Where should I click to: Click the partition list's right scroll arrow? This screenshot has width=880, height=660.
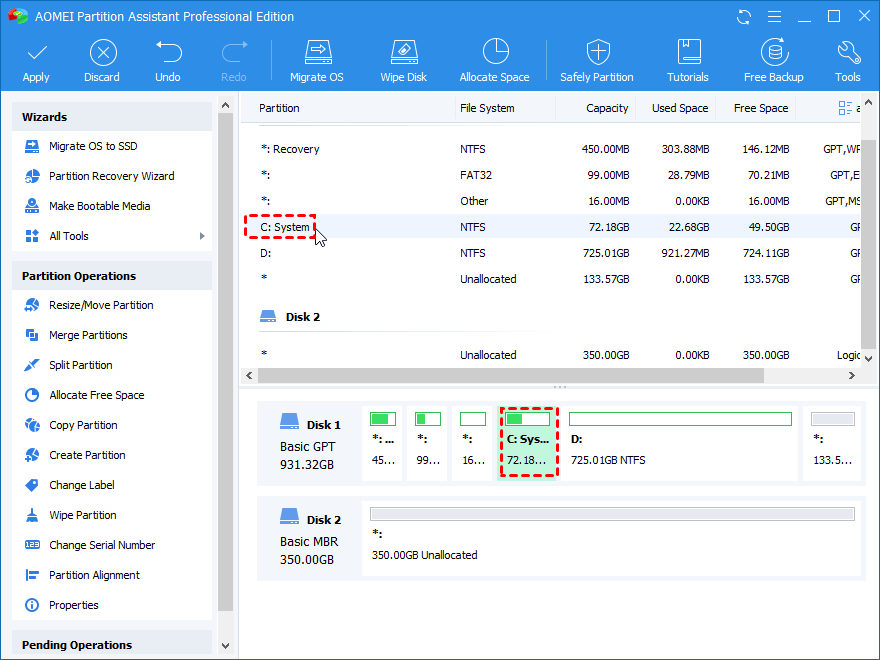click(851, 376)
